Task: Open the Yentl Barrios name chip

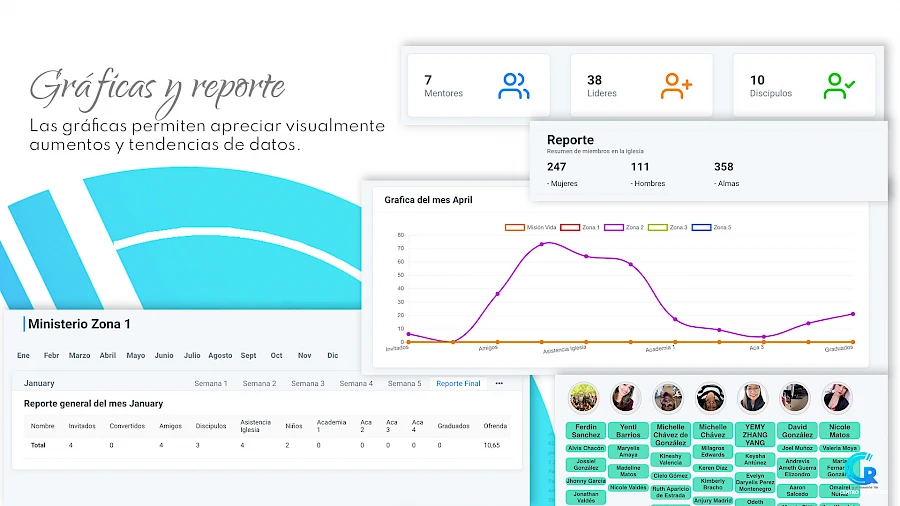Action: 628,431
